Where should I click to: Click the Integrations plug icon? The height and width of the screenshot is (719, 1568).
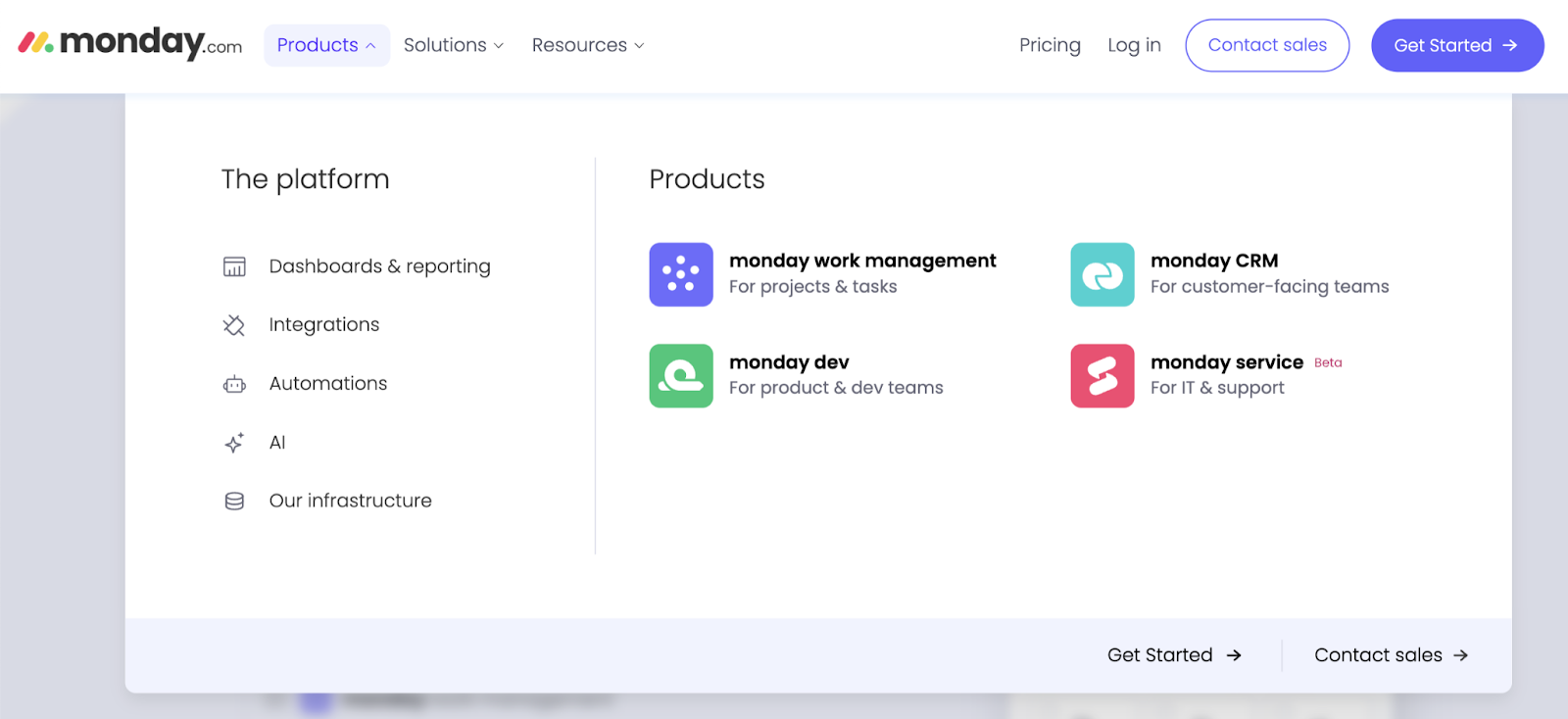coord(234,325)
